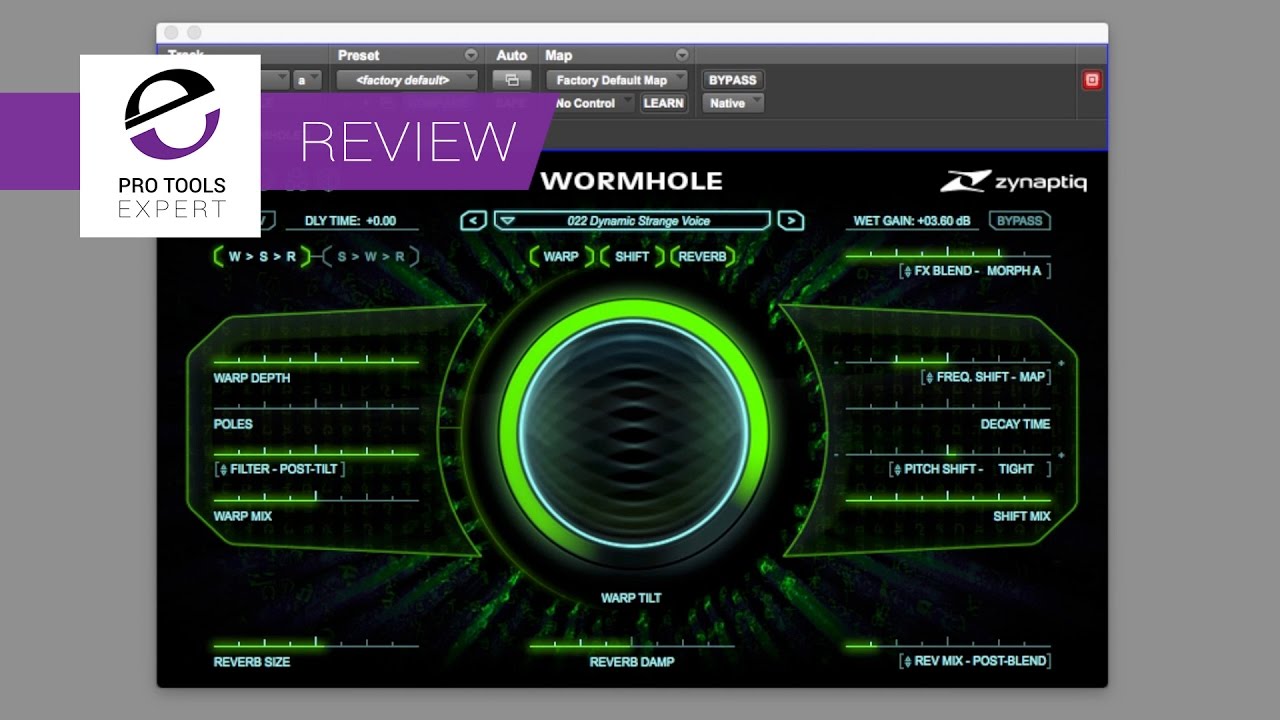Viewport: 1280px width, 720px height.
Task: Toggle the Pro Tools BYPASS button
Action: point(732,80)
